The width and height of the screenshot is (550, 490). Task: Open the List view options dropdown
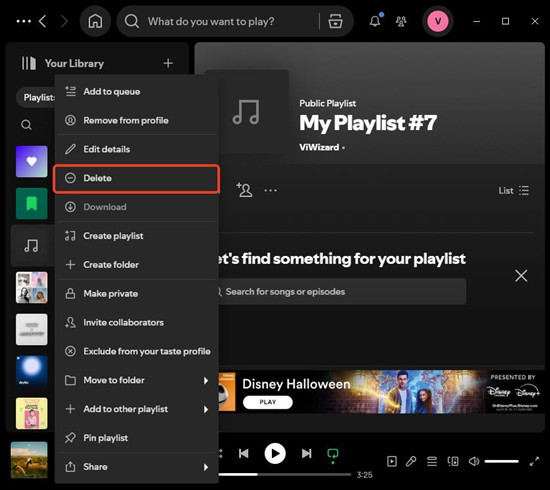pos(514,190)
